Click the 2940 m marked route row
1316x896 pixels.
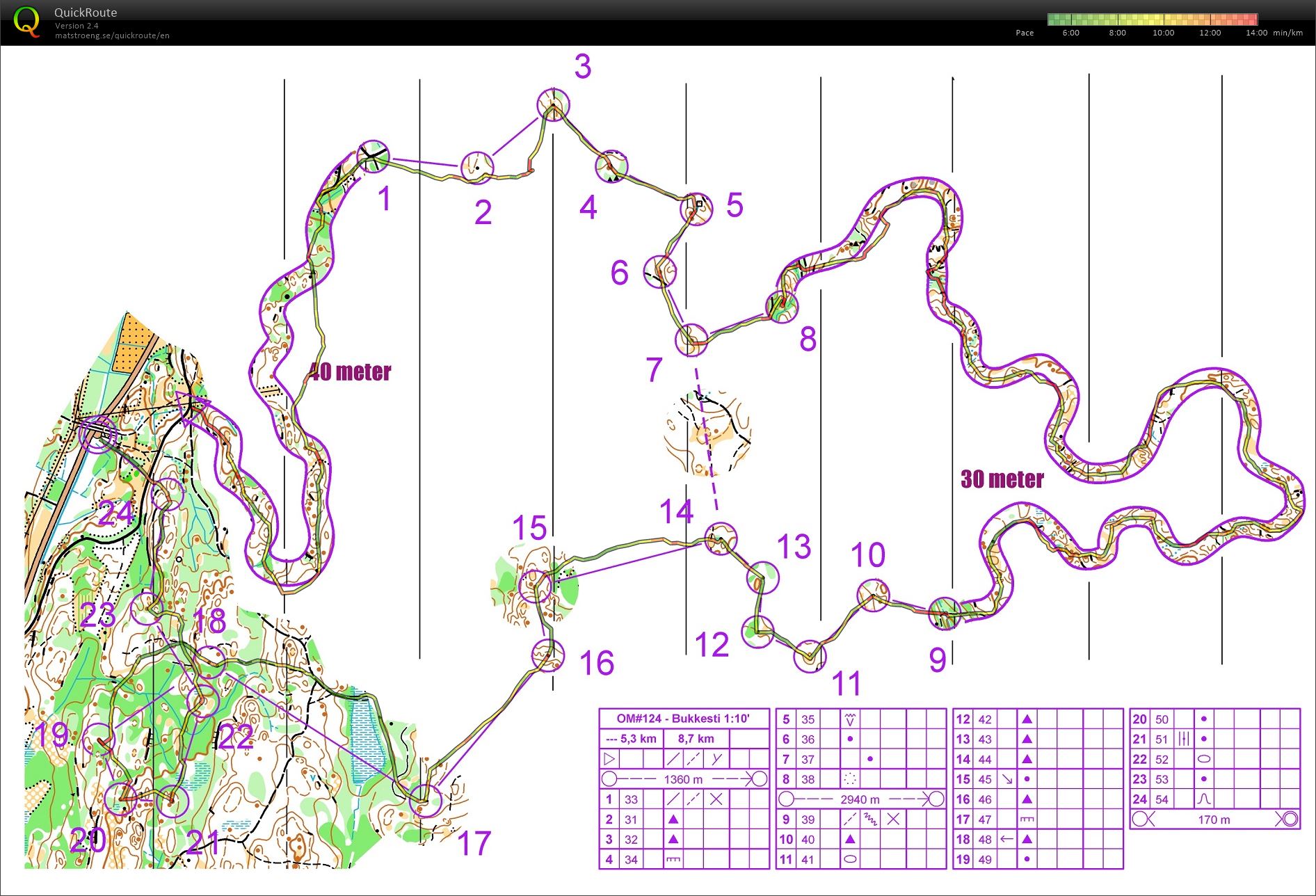click(860, 799)
